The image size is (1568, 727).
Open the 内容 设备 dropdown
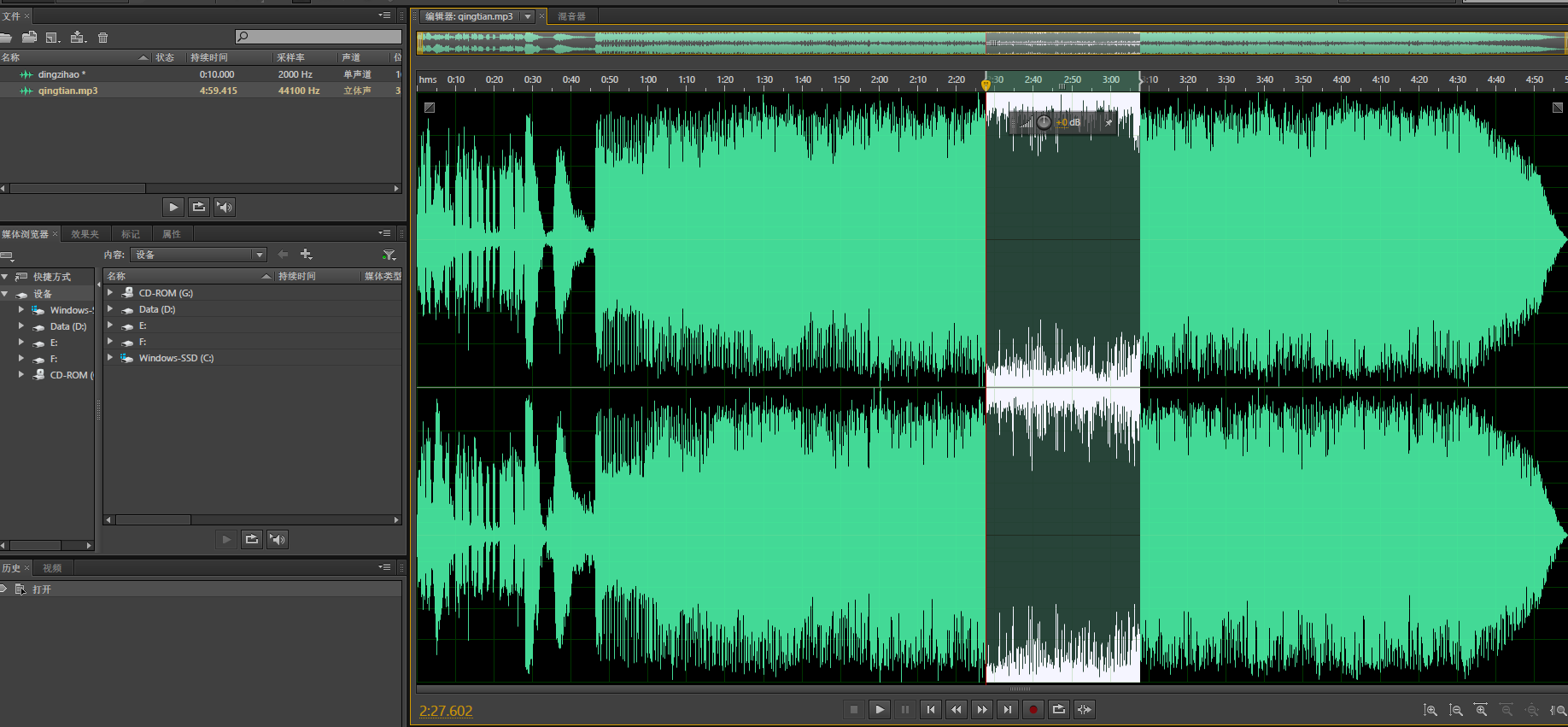(198, 255)
